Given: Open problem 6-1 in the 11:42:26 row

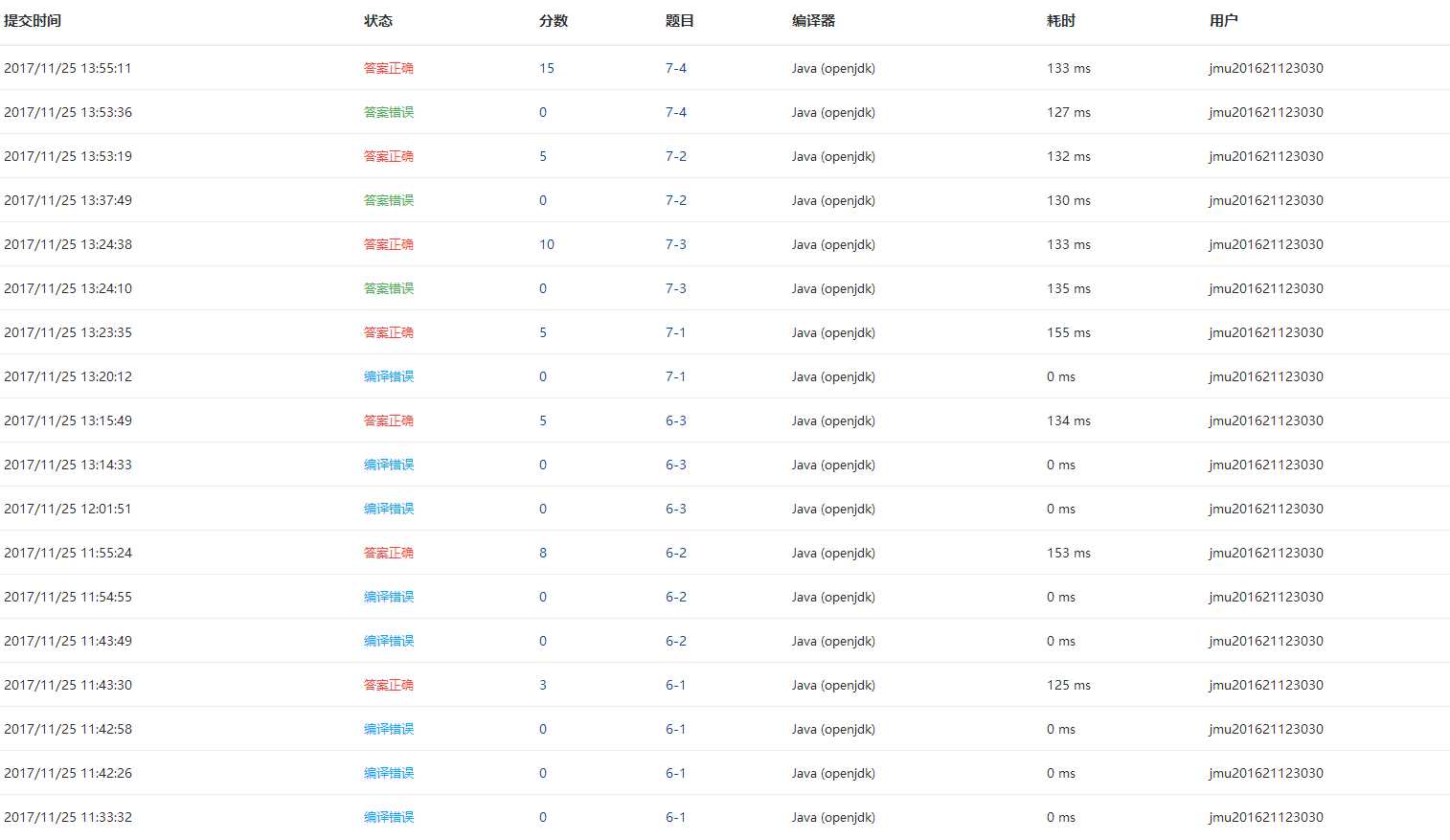Looking at the screenshot, I should [676, 773].
